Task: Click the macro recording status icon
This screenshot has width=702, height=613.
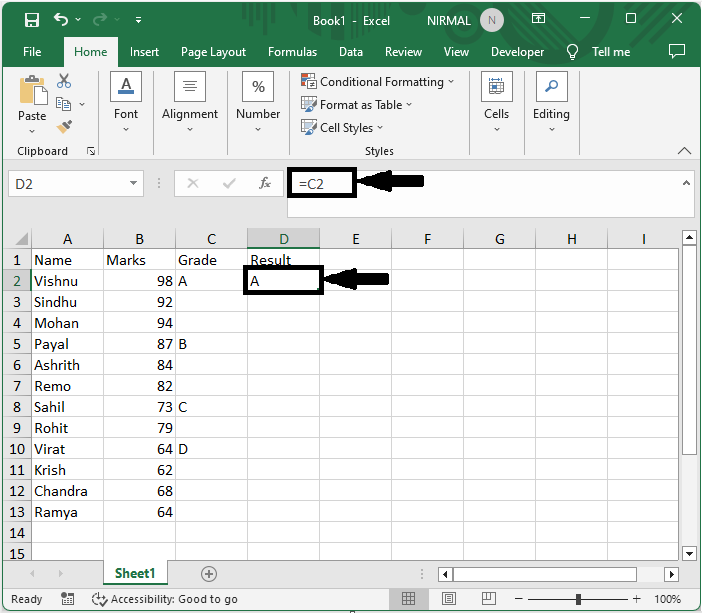Action: 68,599
